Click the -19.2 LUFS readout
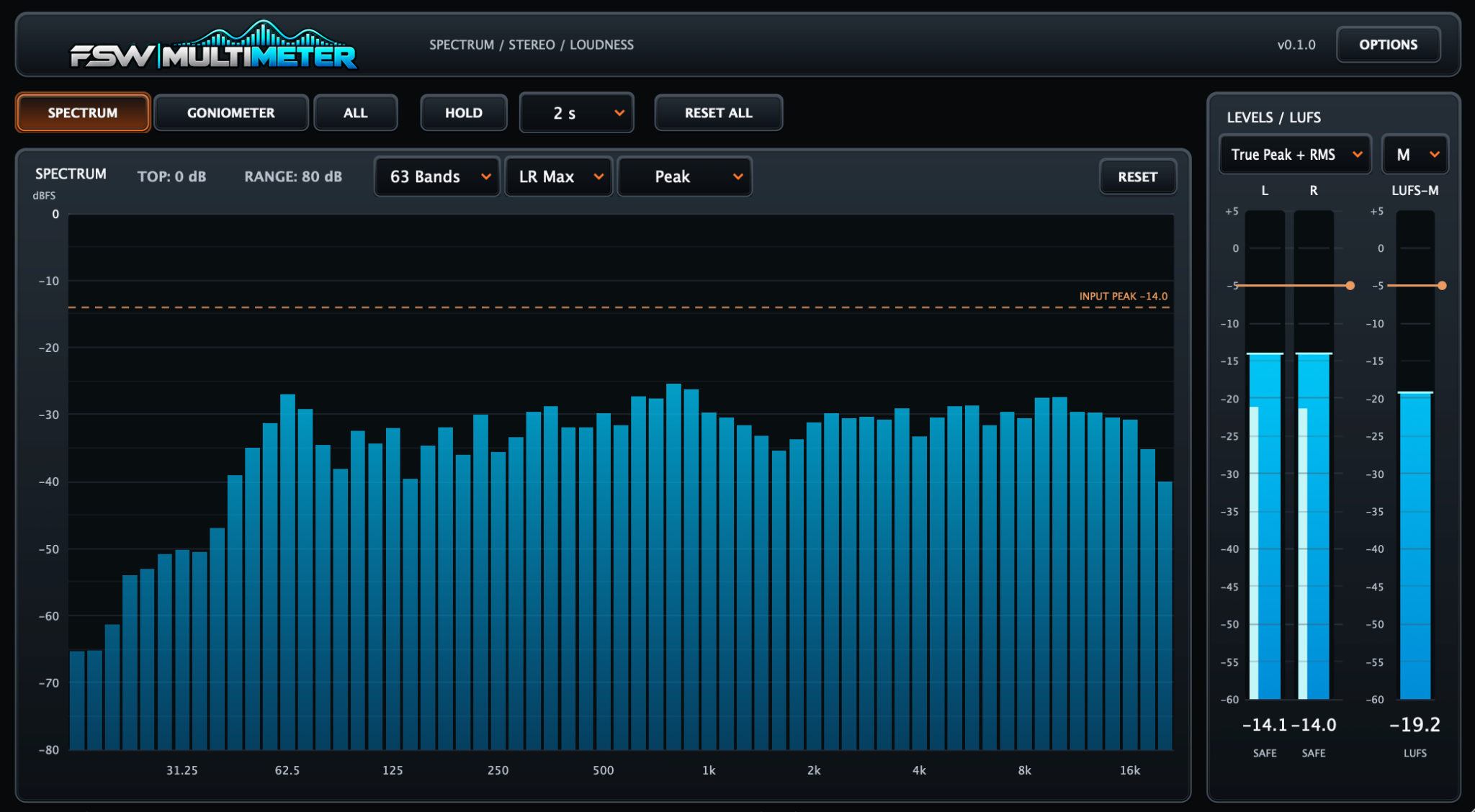Screen dimensions: 1475x812 coord(1415,725)
